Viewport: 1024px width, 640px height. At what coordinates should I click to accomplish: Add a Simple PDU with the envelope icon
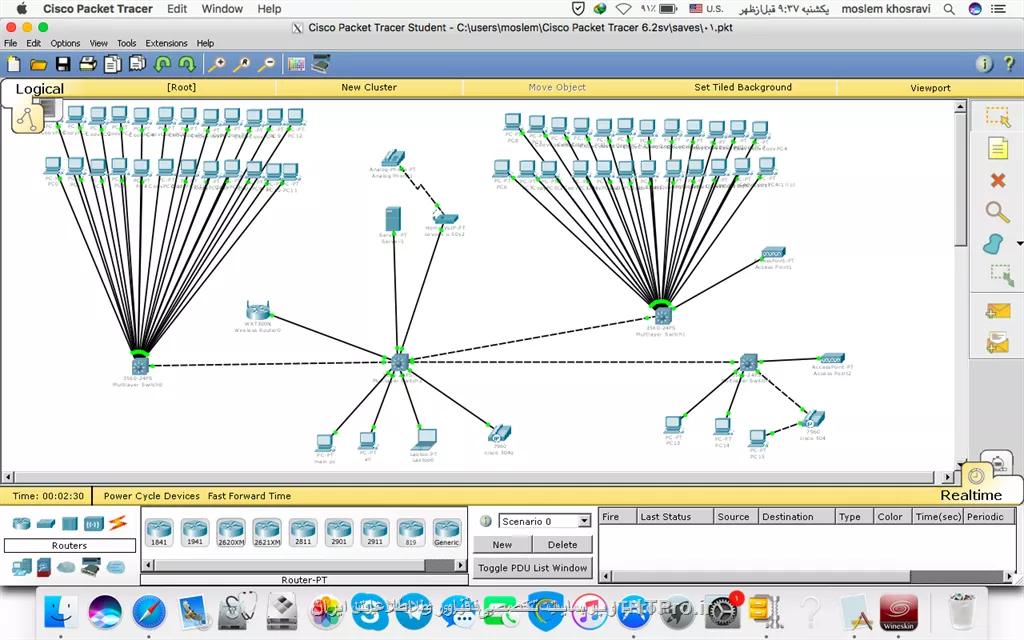click(997, 311)
